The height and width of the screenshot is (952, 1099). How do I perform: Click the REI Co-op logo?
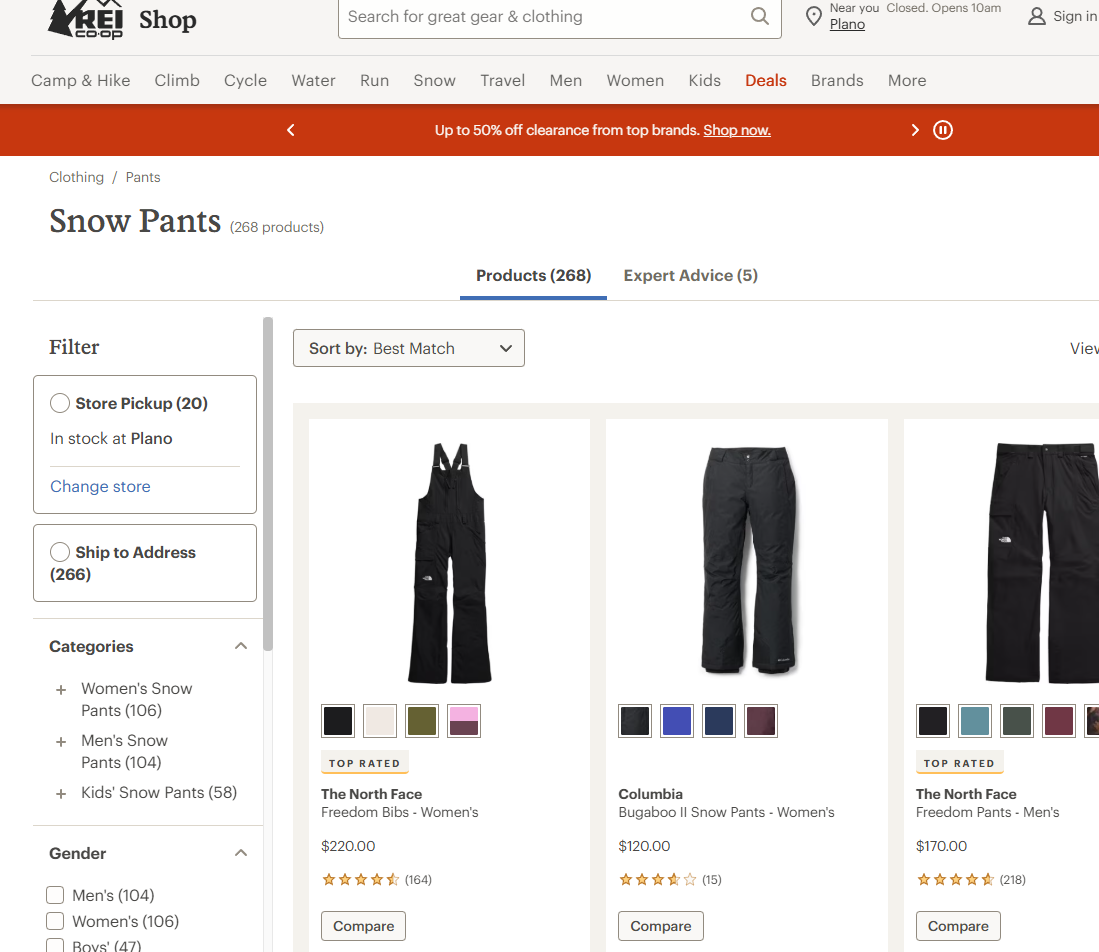click(86, 19)
